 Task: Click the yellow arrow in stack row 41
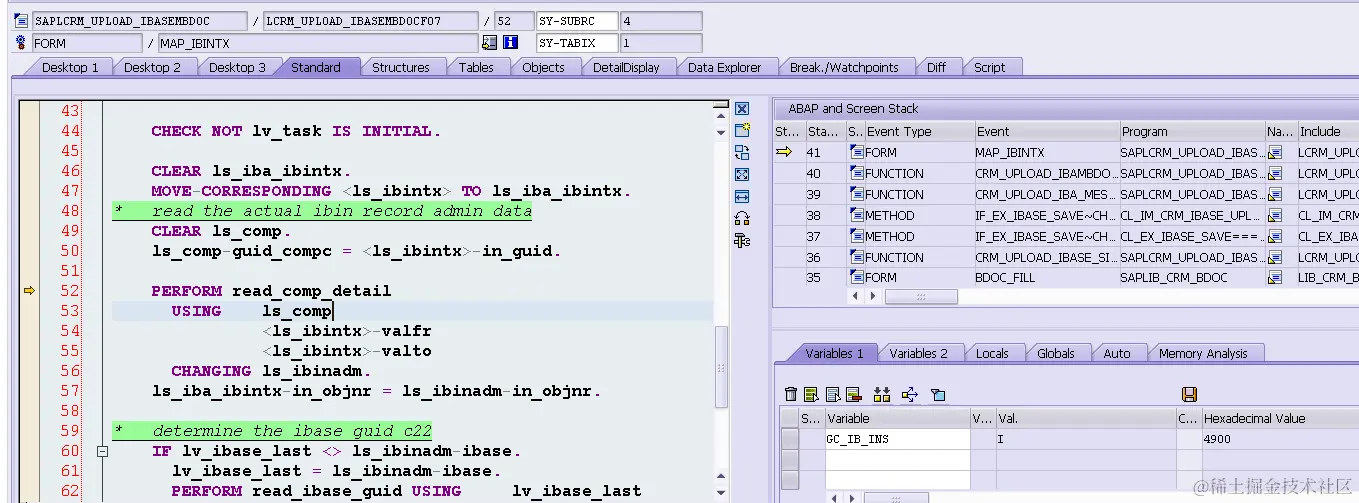[784, 152]
